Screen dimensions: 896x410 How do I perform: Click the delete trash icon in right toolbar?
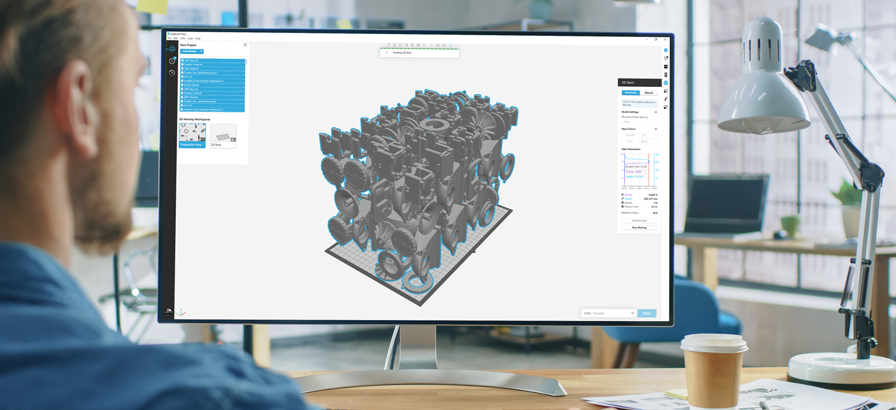(666, 75)
